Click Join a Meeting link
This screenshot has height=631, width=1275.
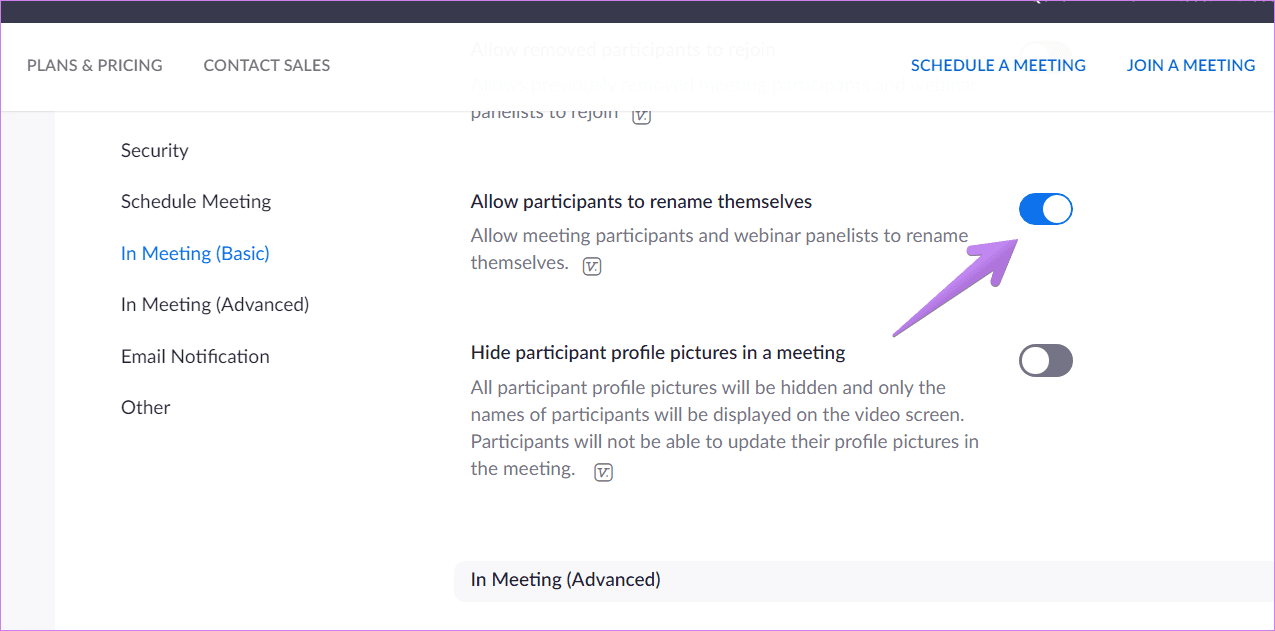[x=1191, y=65]
